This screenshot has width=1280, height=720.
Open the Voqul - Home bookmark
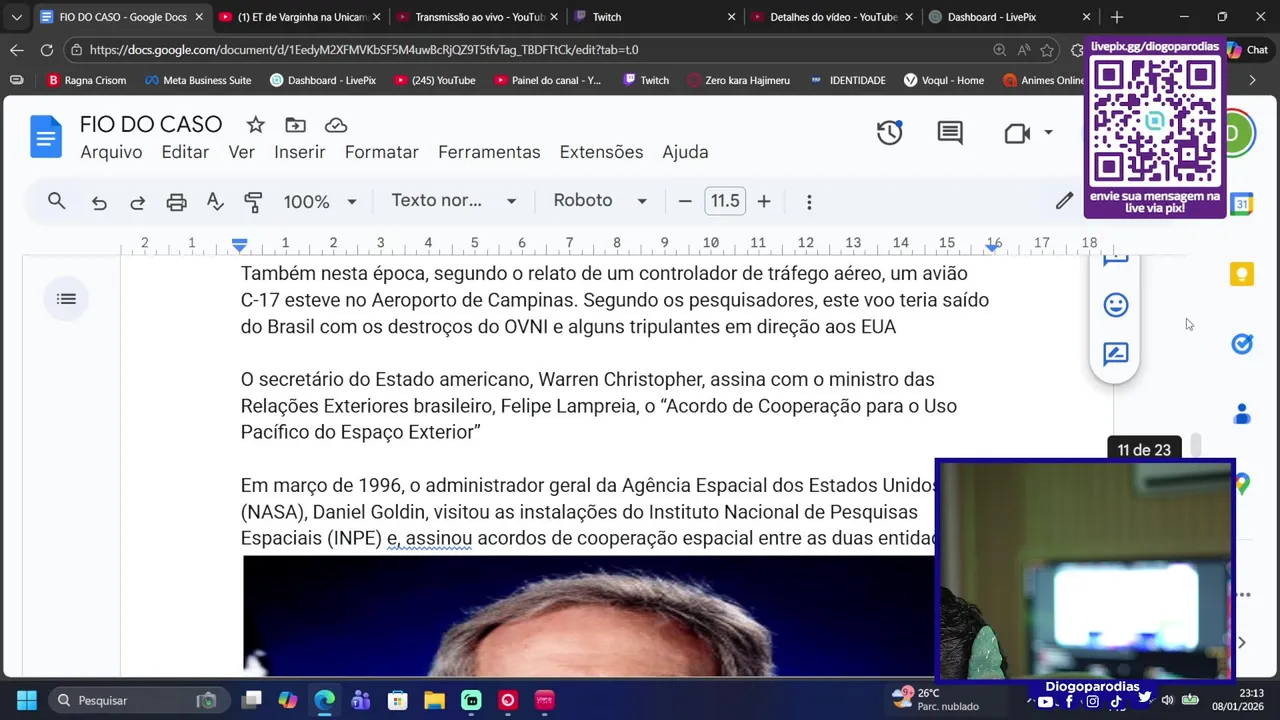tap(944, 80)
